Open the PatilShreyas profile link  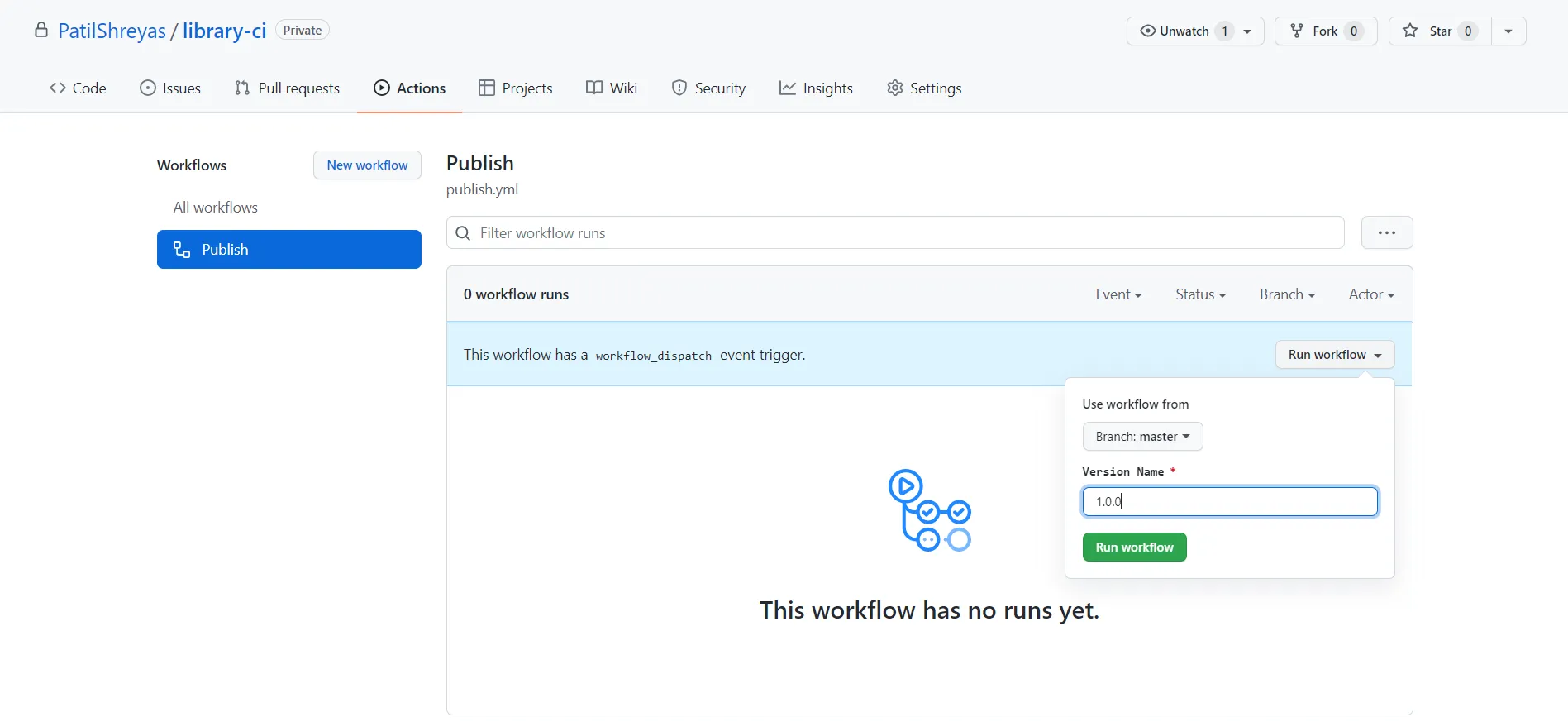(112, 31)
